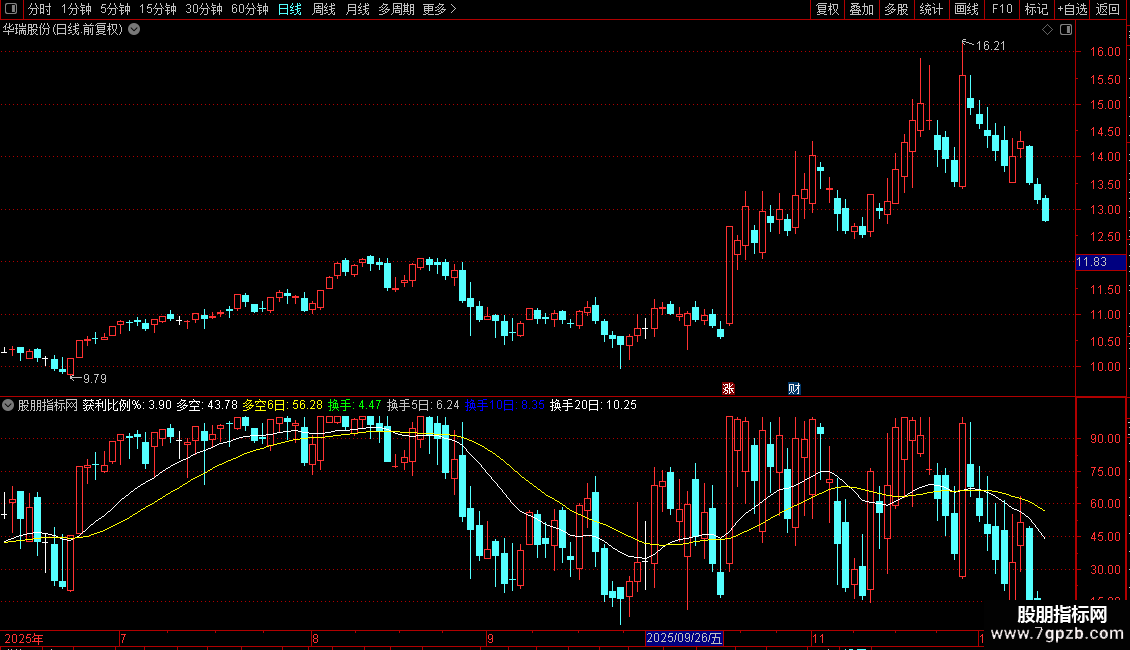
Task: Click the 换手20日 indicator value
Action: pos(593,405)
